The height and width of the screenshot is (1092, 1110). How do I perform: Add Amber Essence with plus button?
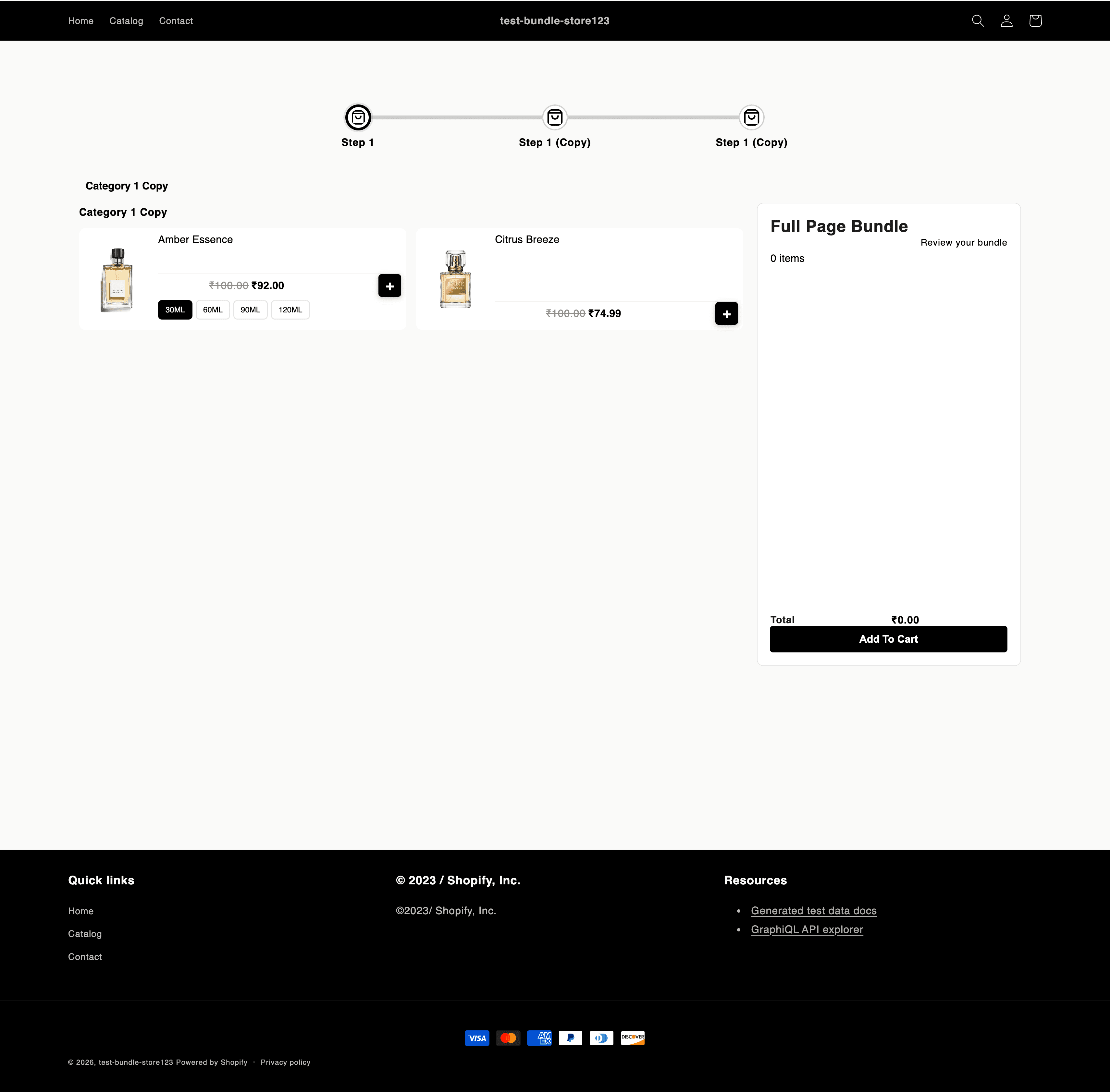389,285
